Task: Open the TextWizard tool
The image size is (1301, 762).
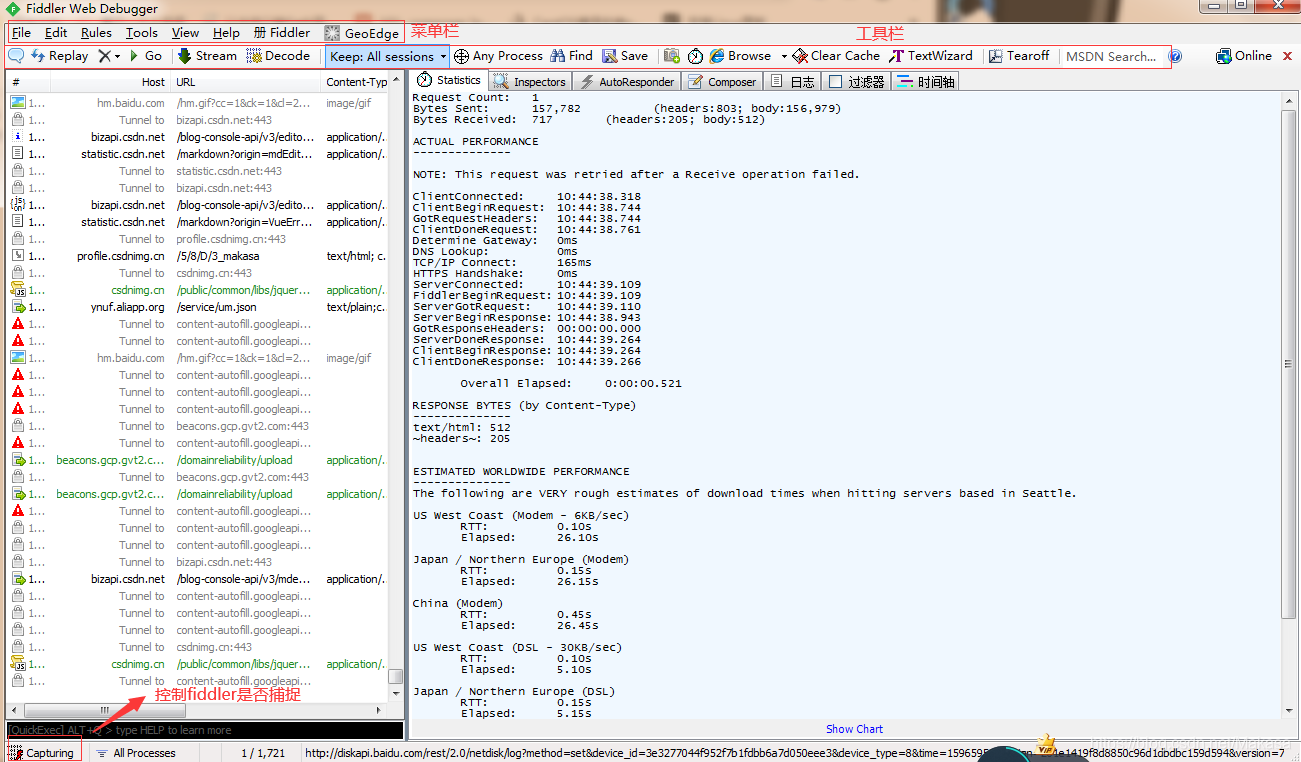Action: [931, 56]
